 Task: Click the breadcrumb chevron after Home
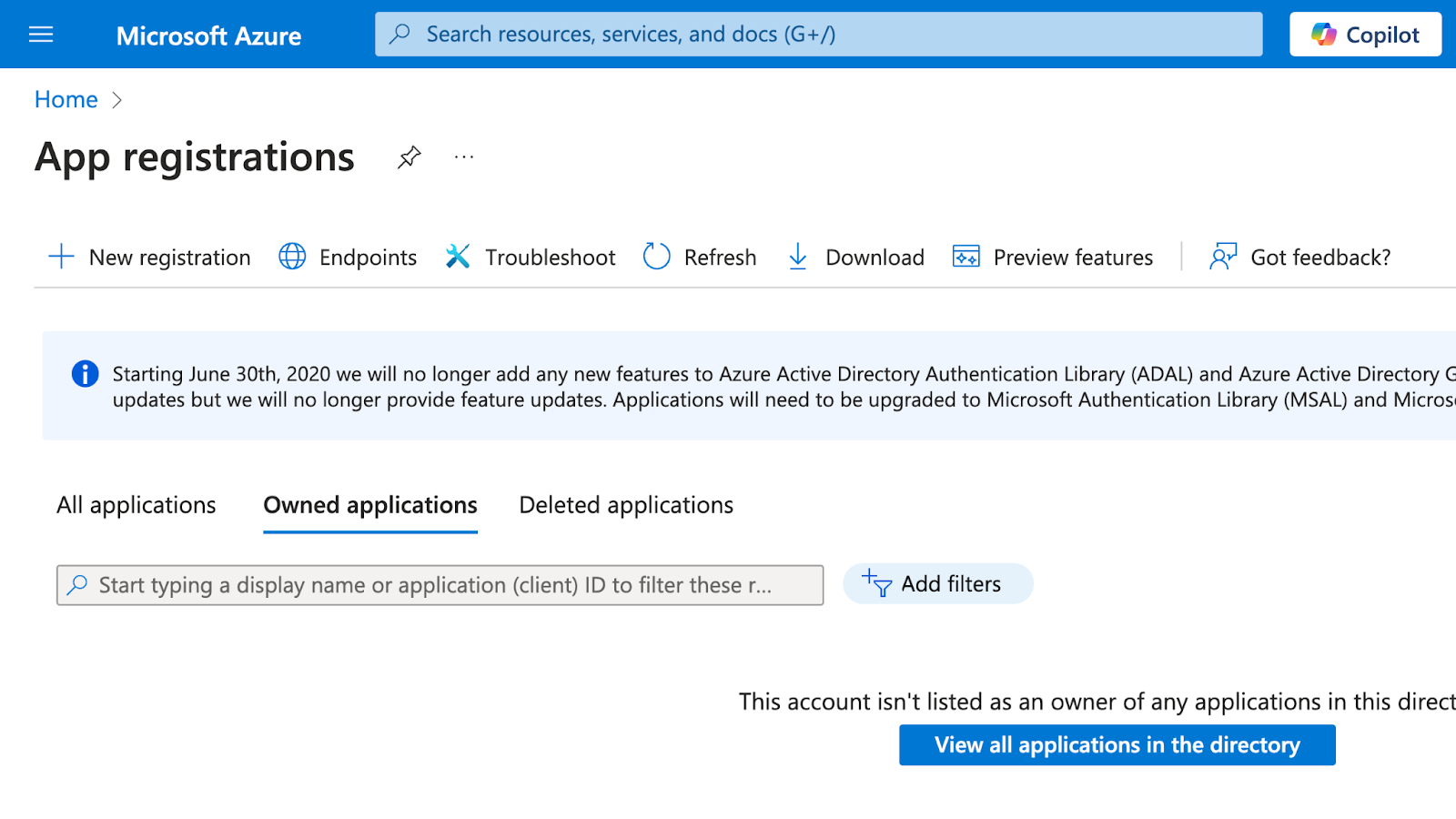click(116, 100)
